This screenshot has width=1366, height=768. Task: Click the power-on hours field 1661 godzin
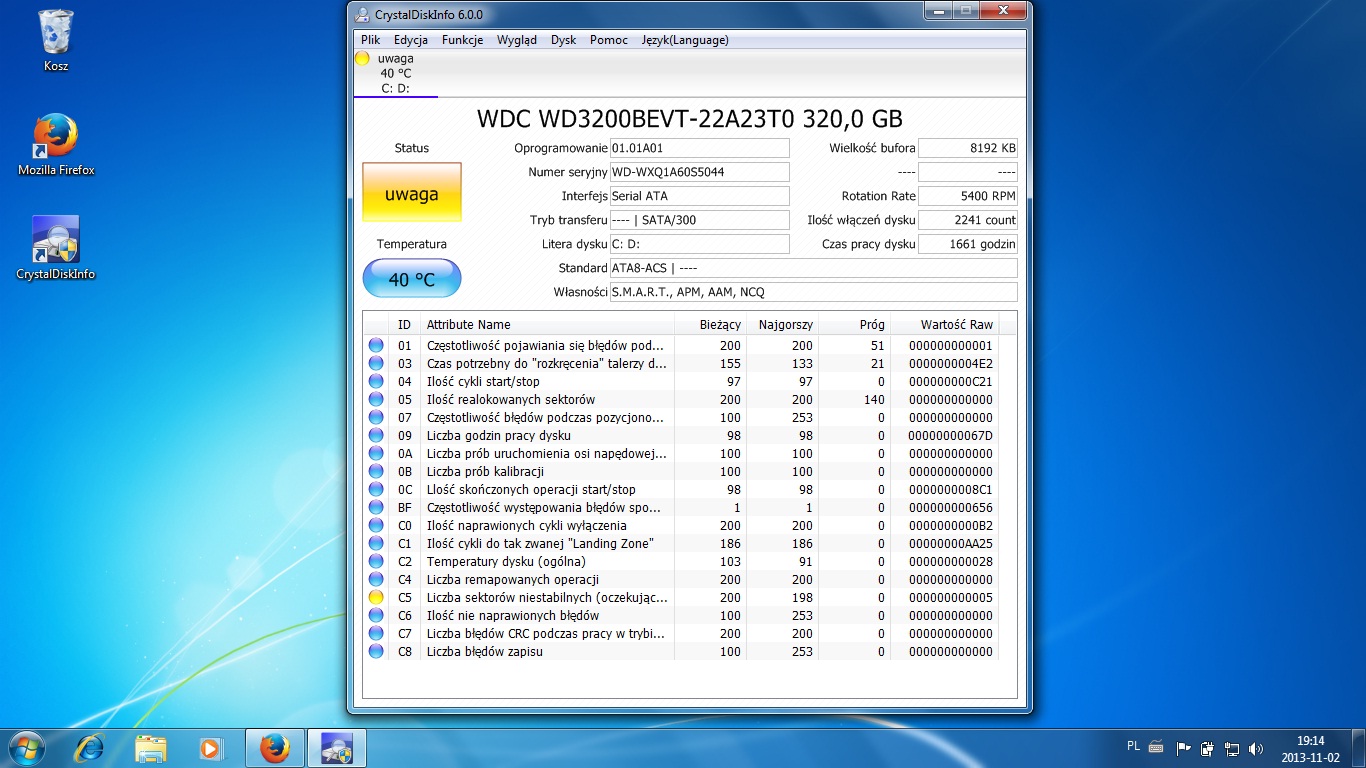click(x=968, y=244)
